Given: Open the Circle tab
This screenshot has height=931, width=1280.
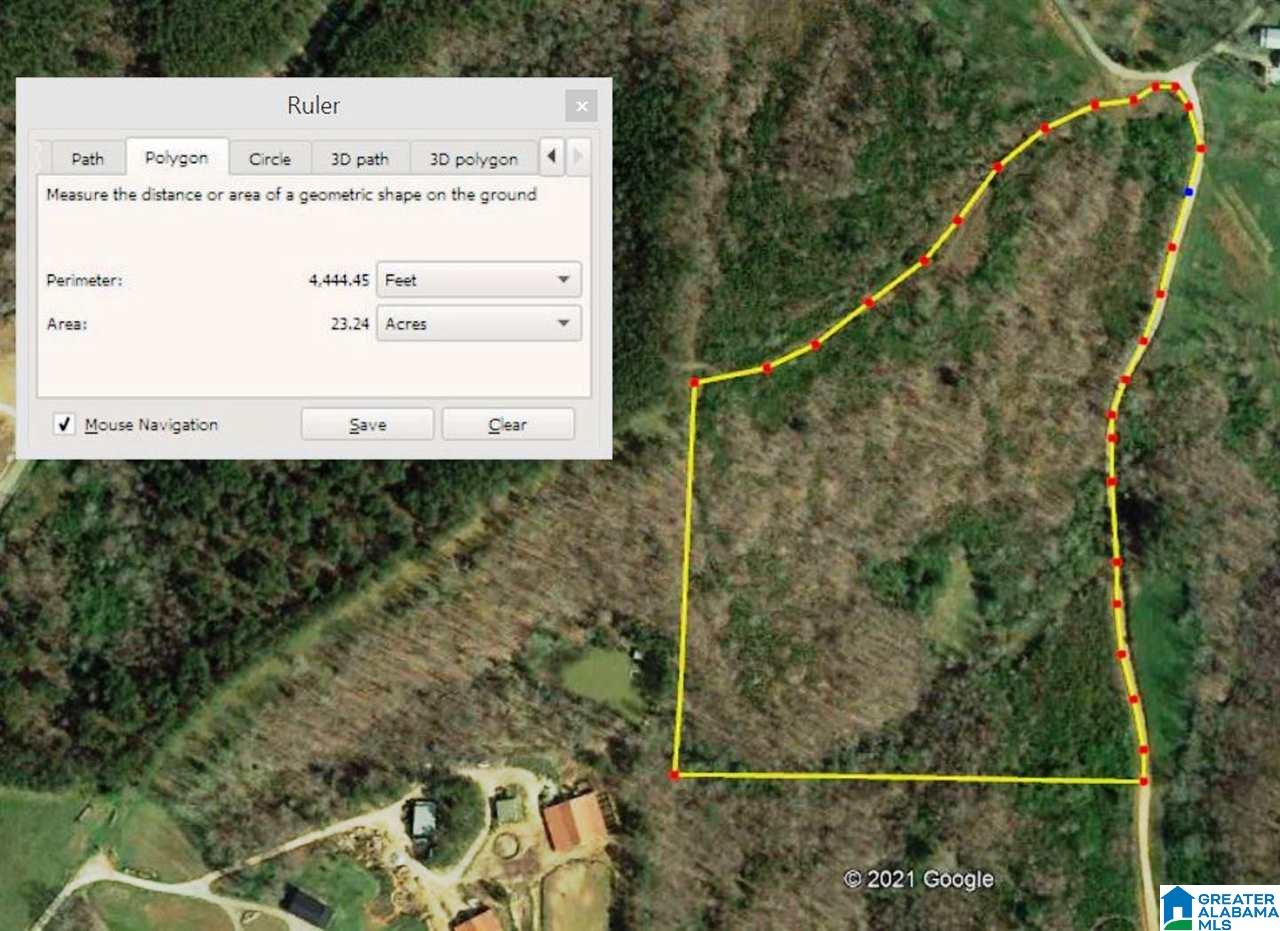Looking at the screenshot, I should click(270, 159).
